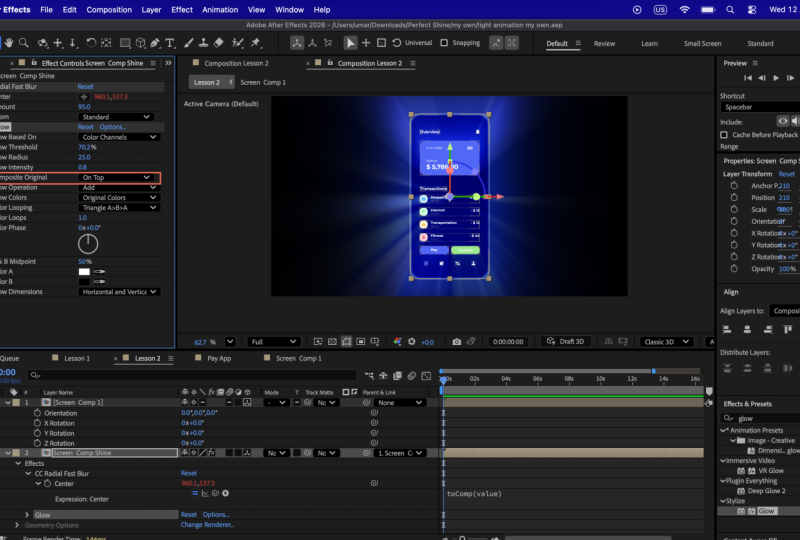The image size is (800, 540).
Task: Open the Glow Colors dropdown
Action: tap(119, 198)
